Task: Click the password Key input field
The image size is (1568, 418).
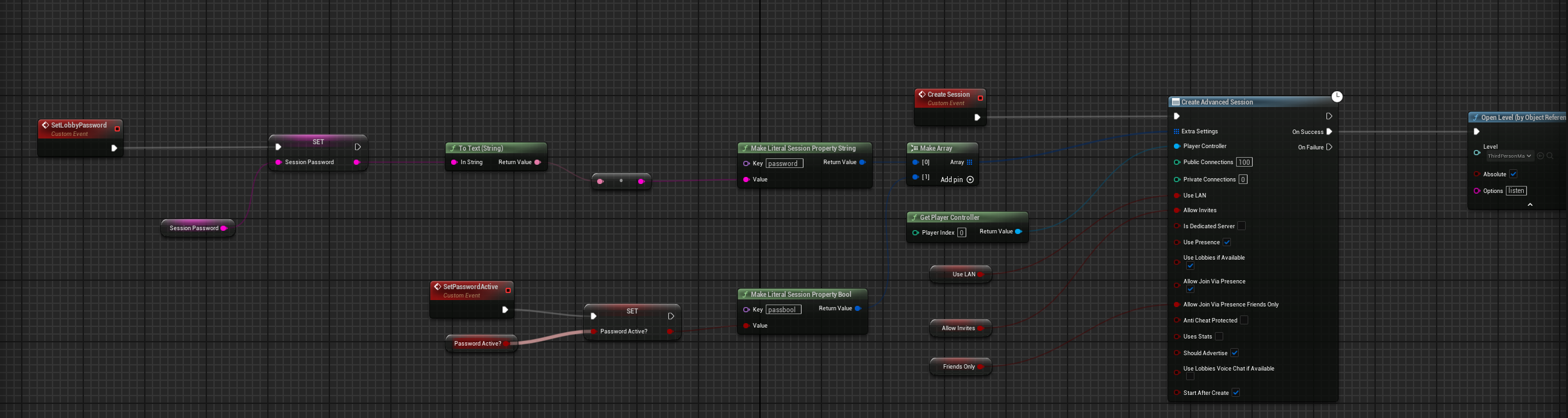Action: click(784, 163)
